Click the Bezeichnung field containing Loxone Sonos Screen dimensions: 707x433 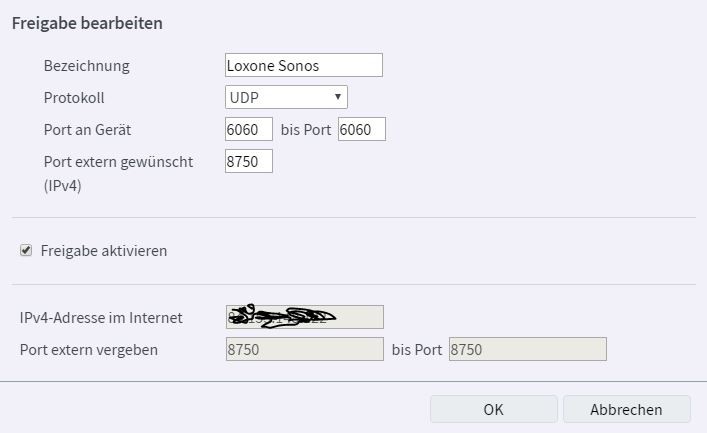(x=304, y=65)
